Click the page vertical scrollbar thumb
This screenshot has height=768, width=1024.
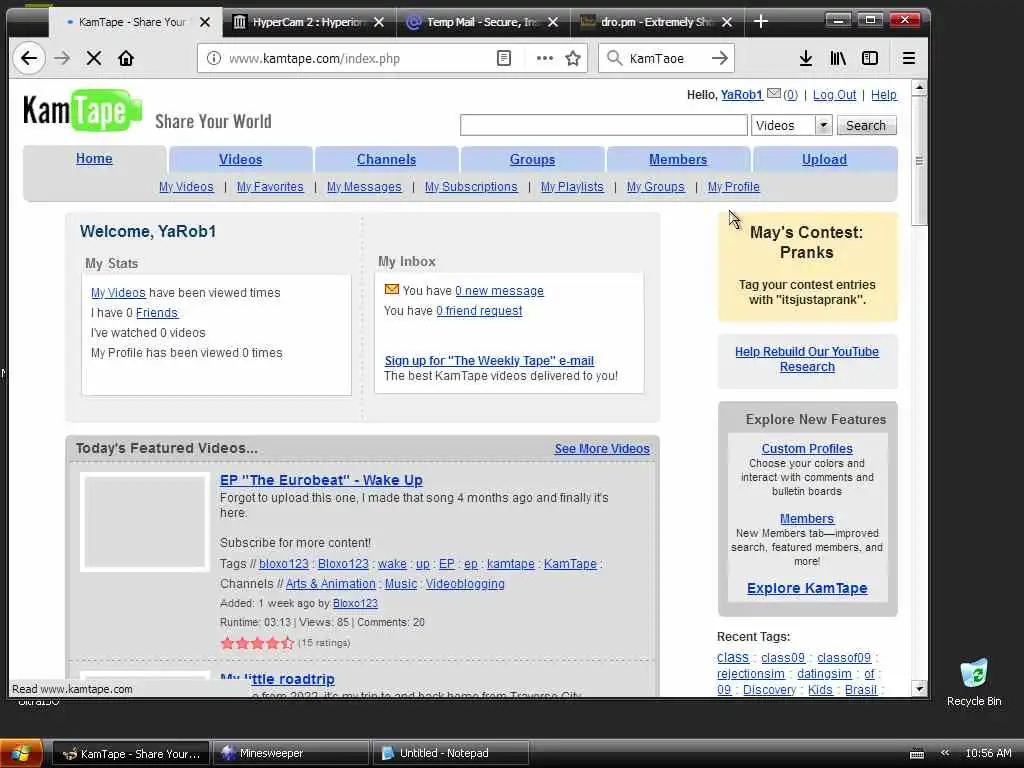919,161
